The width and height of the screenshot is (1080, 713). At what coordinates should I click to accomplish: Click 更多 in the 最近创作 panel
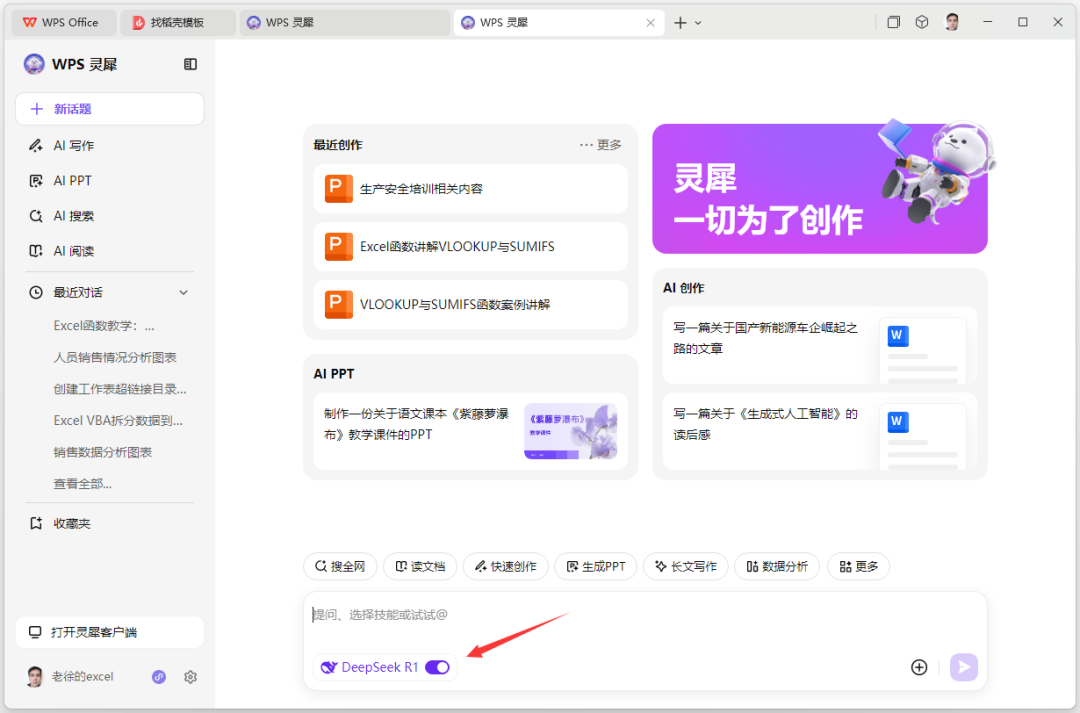601,145
